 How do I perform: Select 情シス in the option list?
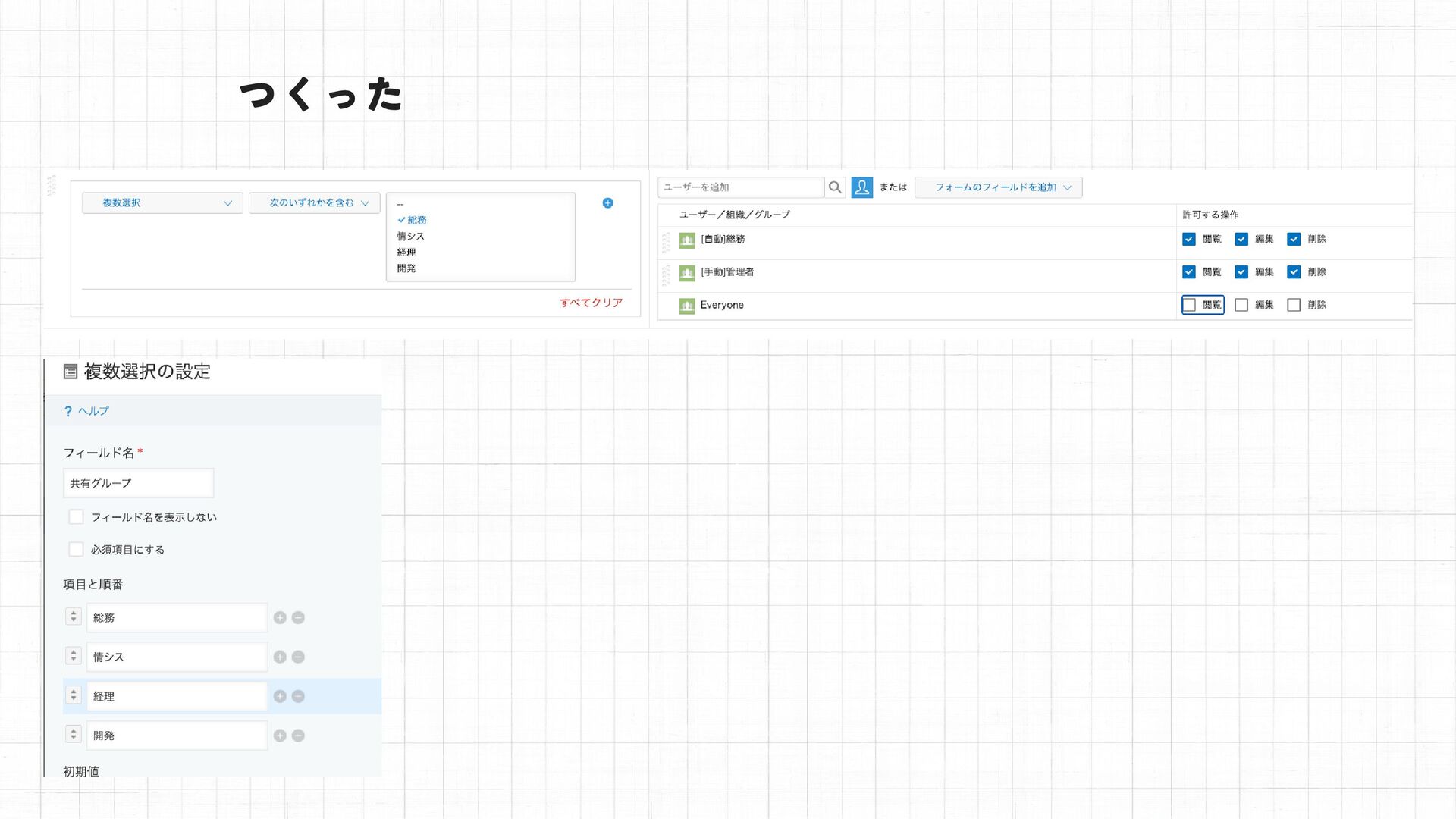pyautogui.click(x=410, y=237)
